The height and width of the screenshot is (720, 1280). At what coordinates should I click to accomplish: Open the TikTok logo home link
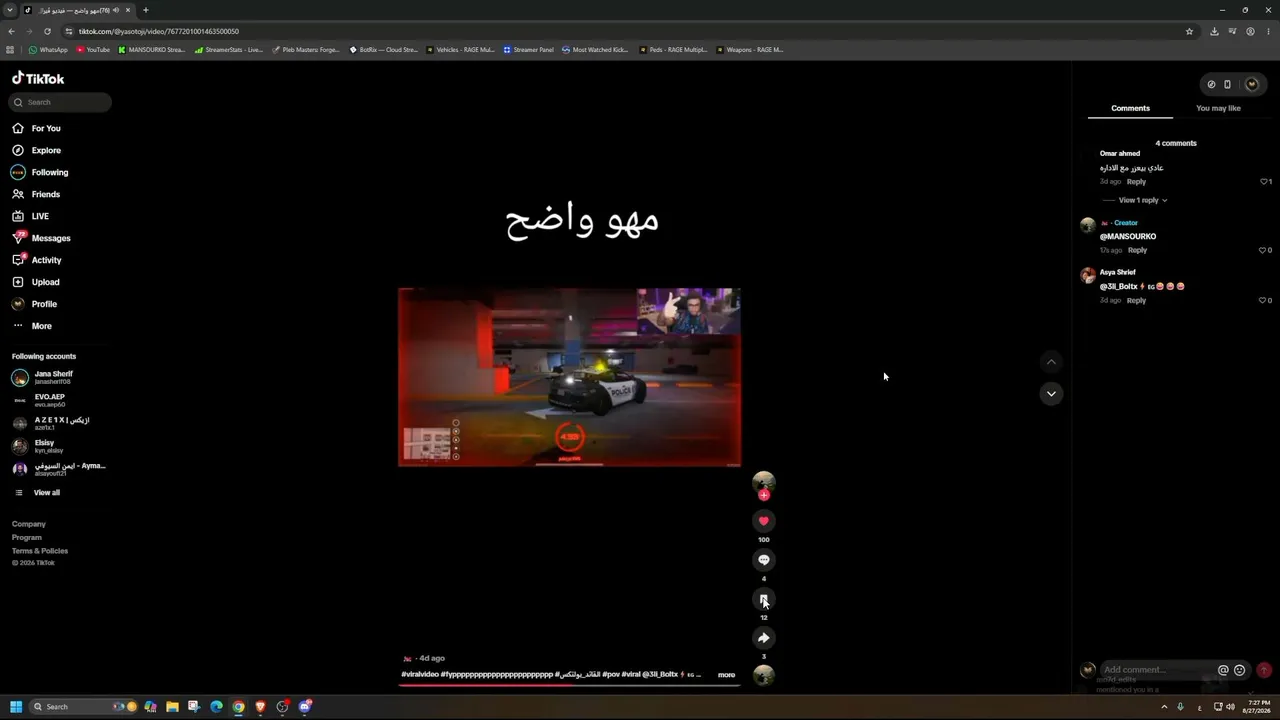[x=38, y=78]
